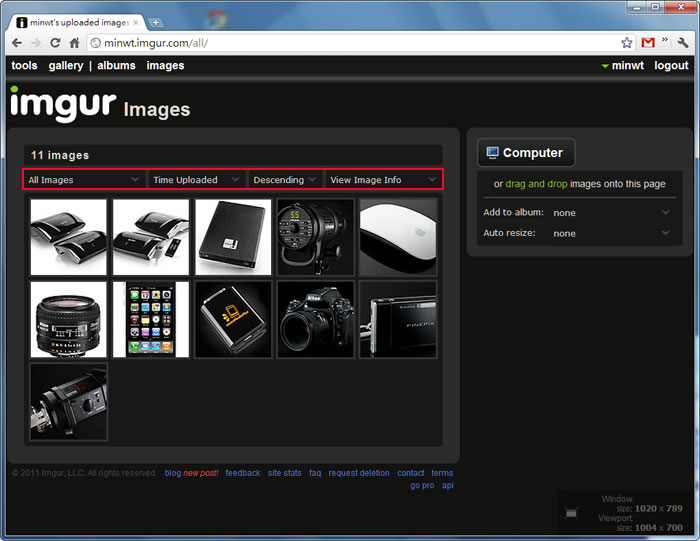This screenshot has height=541, width=700.
Task: Open the Chrome wrench menu
Action: pos(683,43)
